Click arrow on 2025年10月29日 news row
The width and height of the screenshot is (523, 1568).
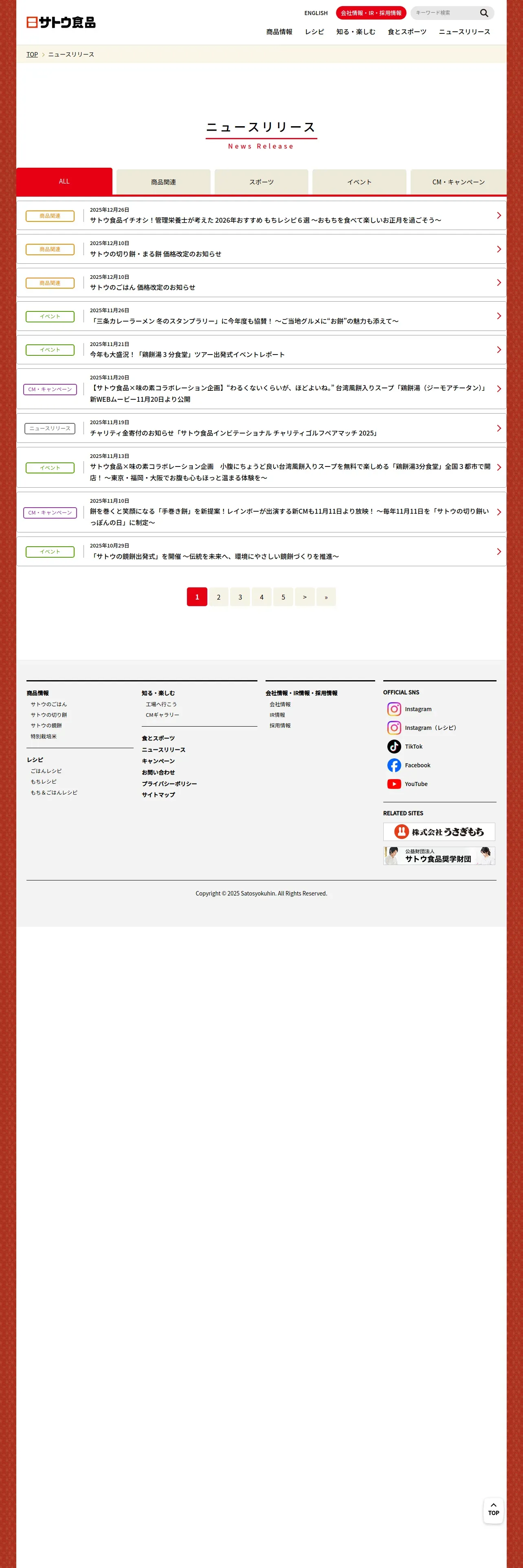click(499, 552)
